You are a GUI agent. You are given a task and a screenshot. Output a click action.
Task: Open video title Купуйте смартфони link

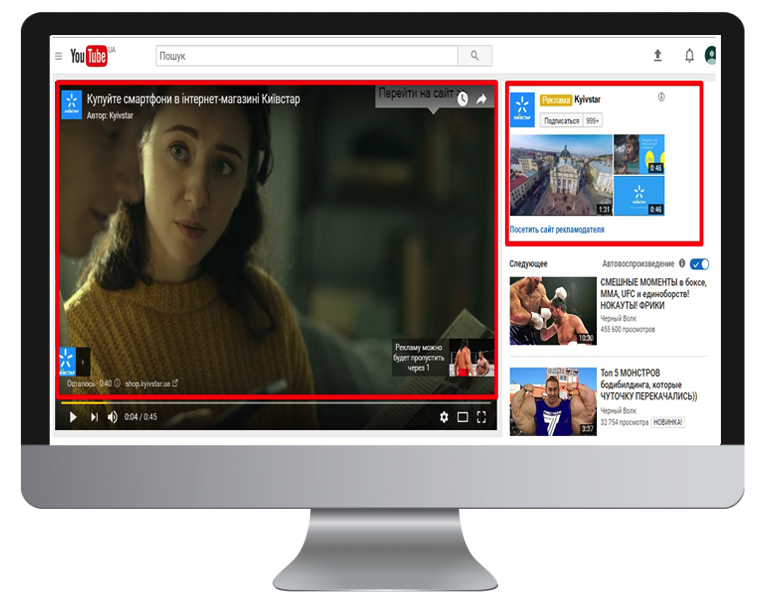193,99
